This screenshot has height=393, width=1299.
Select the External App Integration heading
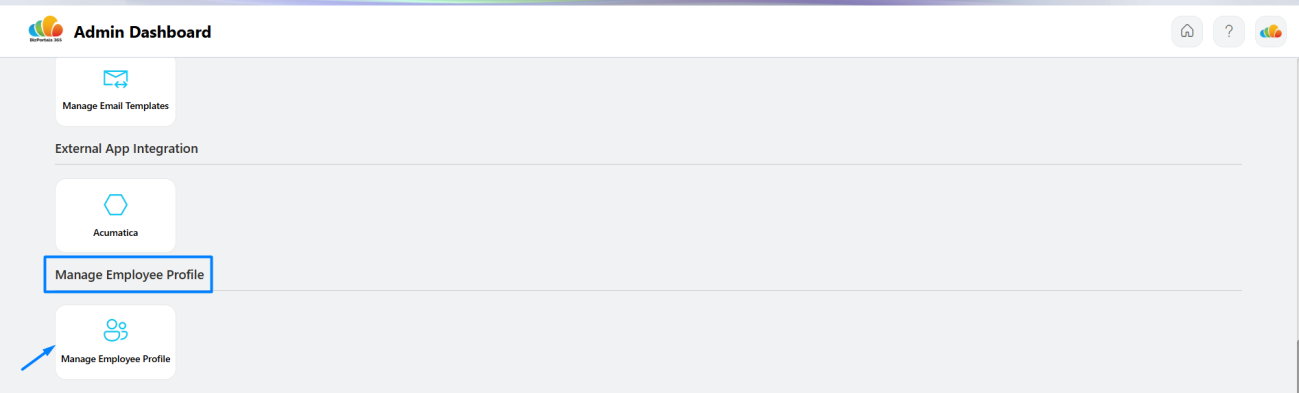[x=127, y=148]
